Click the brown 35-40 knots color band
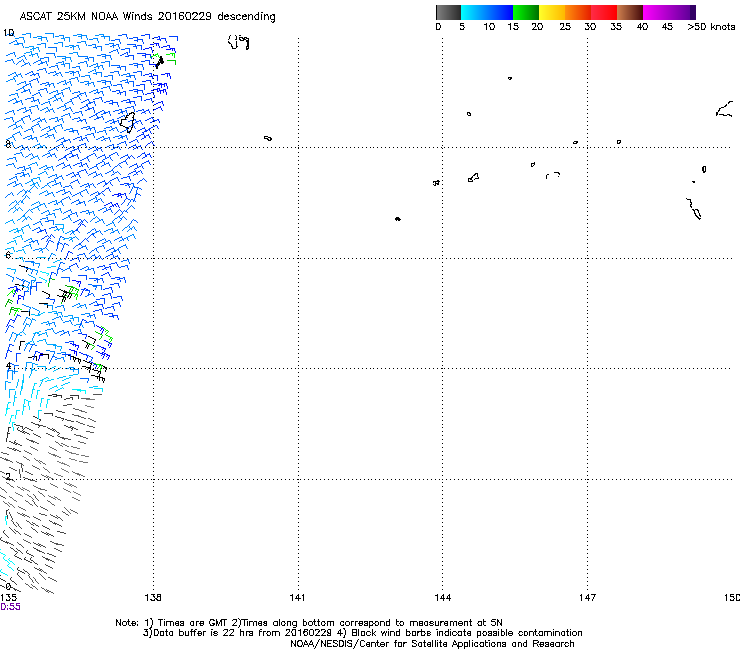This screenshot has height=650, width=740. [x=630, y=12]
